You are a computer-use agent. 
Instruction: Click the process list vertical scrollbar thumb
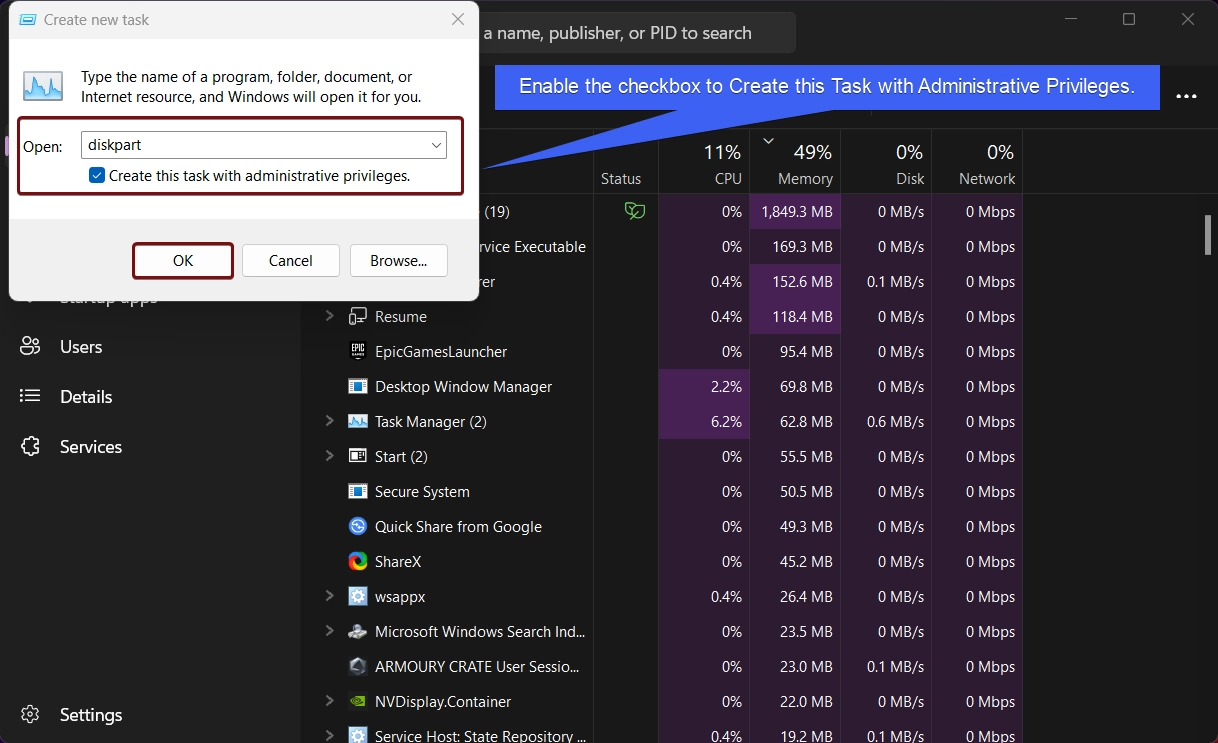click(x=1208, y=234)
